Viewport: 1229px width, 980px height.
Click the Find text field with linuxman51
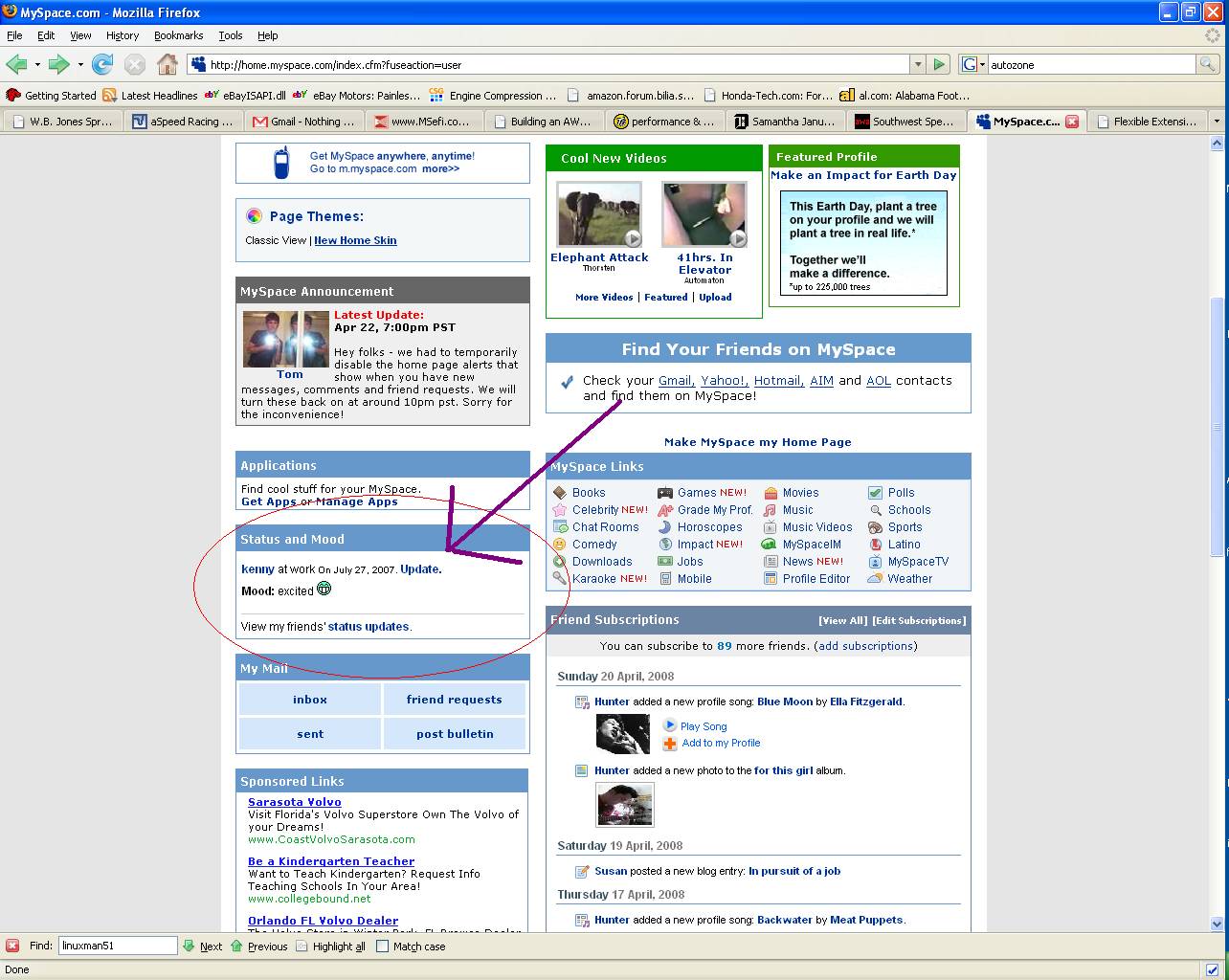point(118,946)
